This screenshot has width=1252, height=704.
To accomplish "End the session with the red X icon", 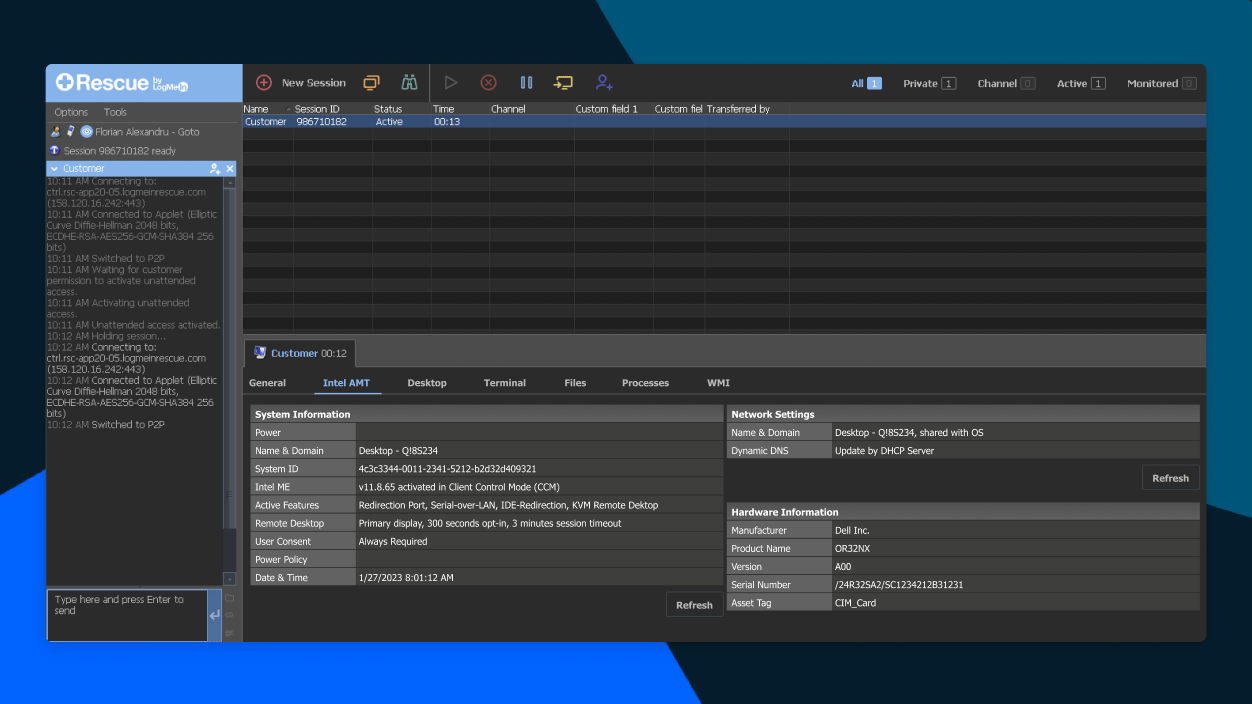I will pyautogui.click(x=488, y=82).
